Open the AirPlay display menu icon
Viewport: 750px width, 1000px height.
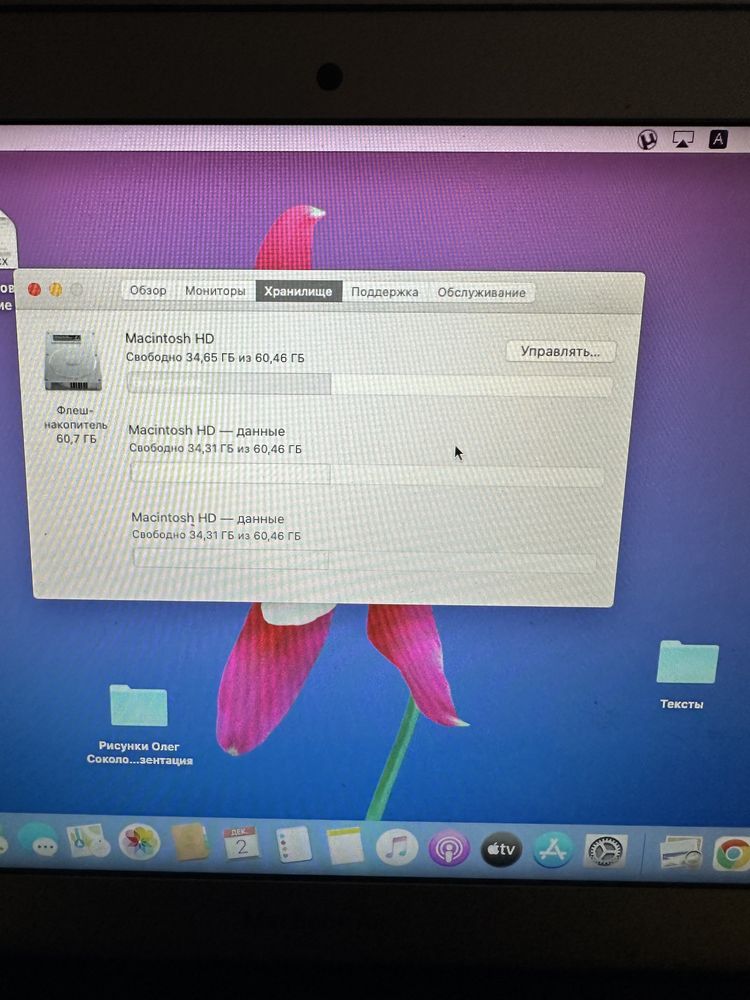(x=683, y=139)
